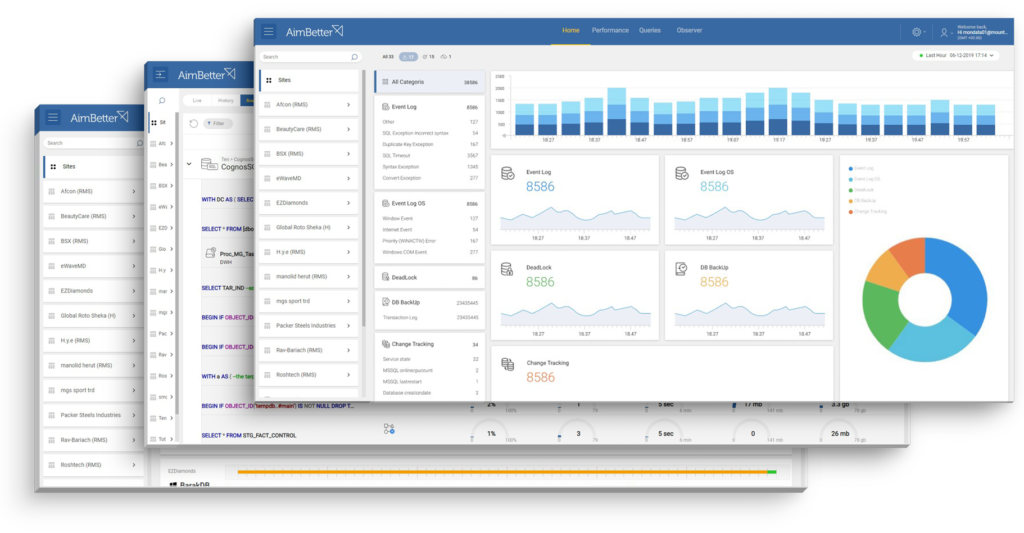
Task: Toggle the cloud '1' status filter
Action: 446,57
